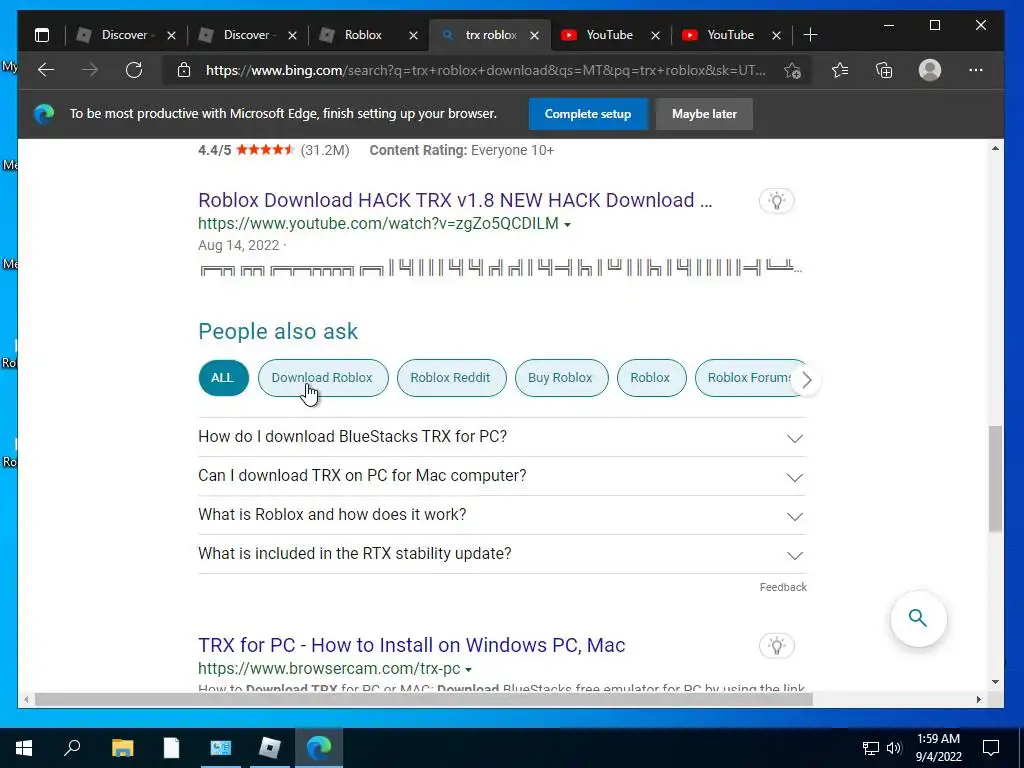This screenshot has width=1024, height=768.
Task: Select the Buy Roblox chip
Action: pyautogui.click(x=561, y=378)
